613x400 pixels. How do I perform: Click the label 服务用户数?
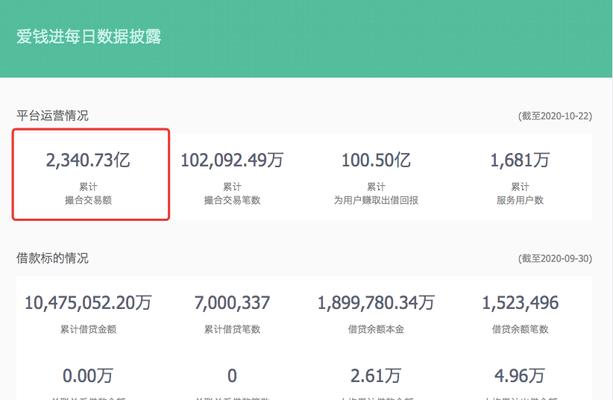point(520,200)
